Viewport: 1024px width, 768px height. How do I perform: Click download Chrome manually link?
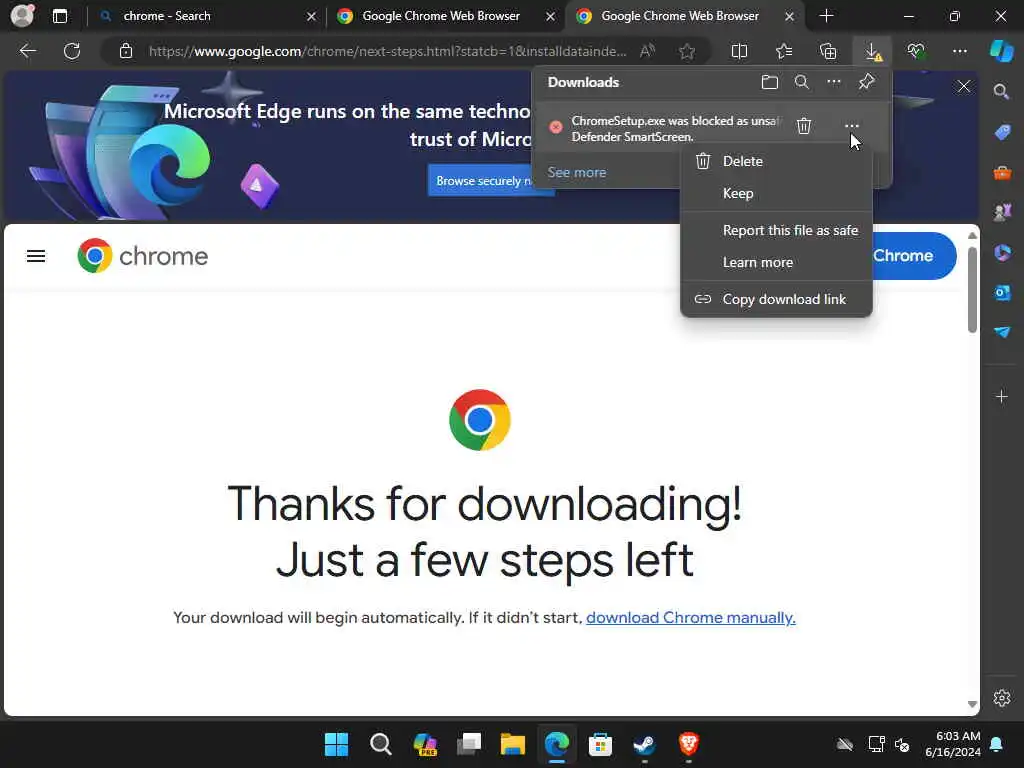690,618
